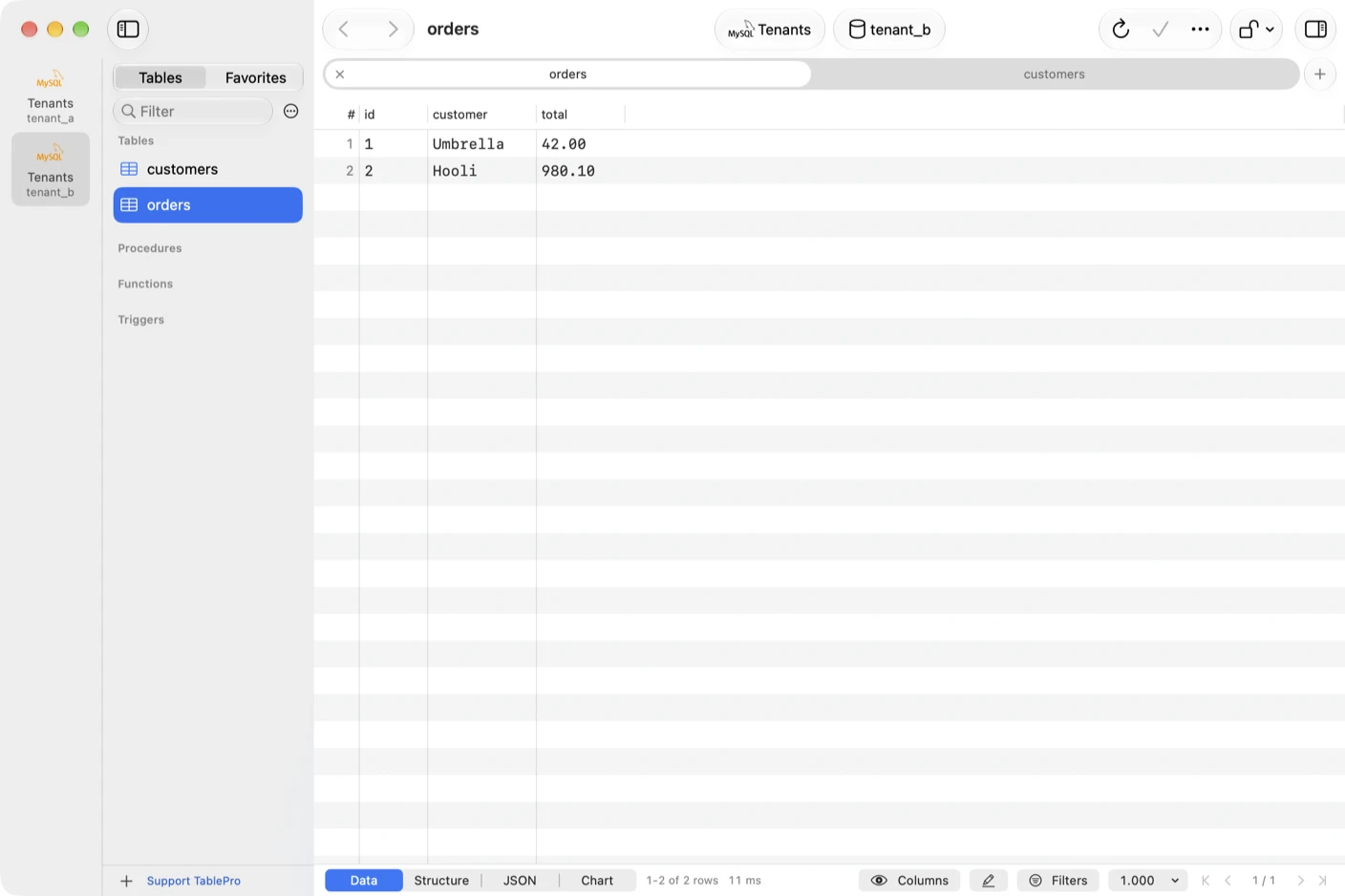
Task: Select the Data view tab
Action: pyautogui.click(x=364, y=881)
